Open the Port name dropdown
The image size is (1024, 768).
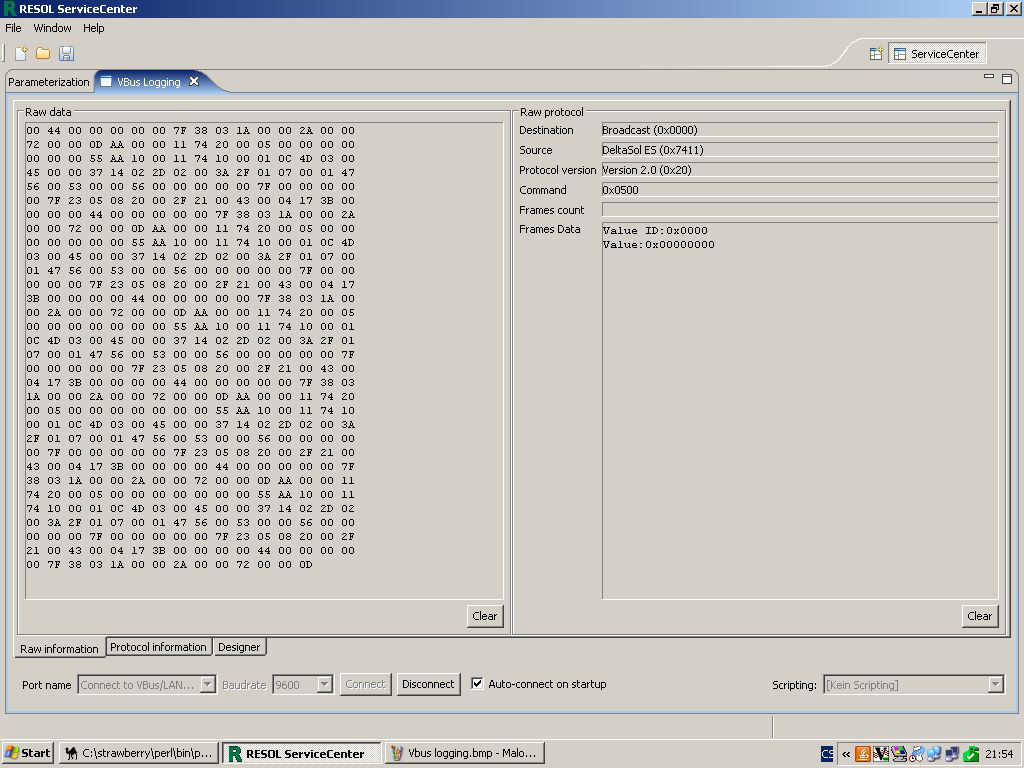pos(208,685)
